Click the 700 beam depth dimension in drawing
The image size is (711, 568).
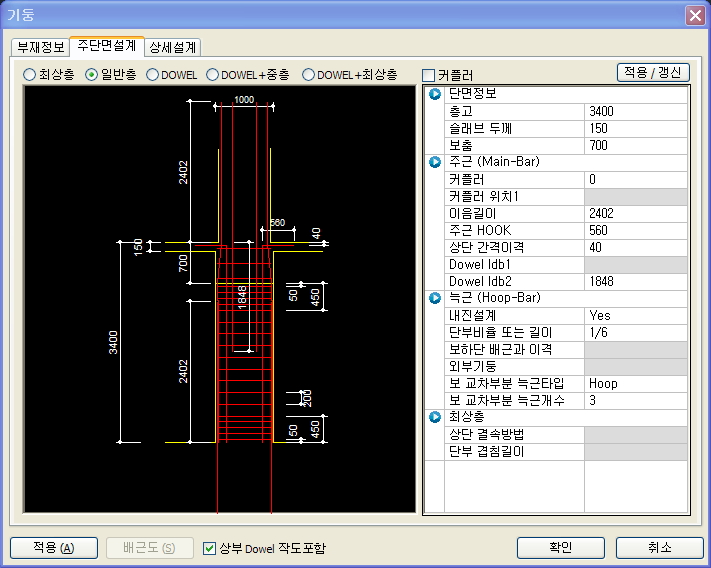(183, 263)
